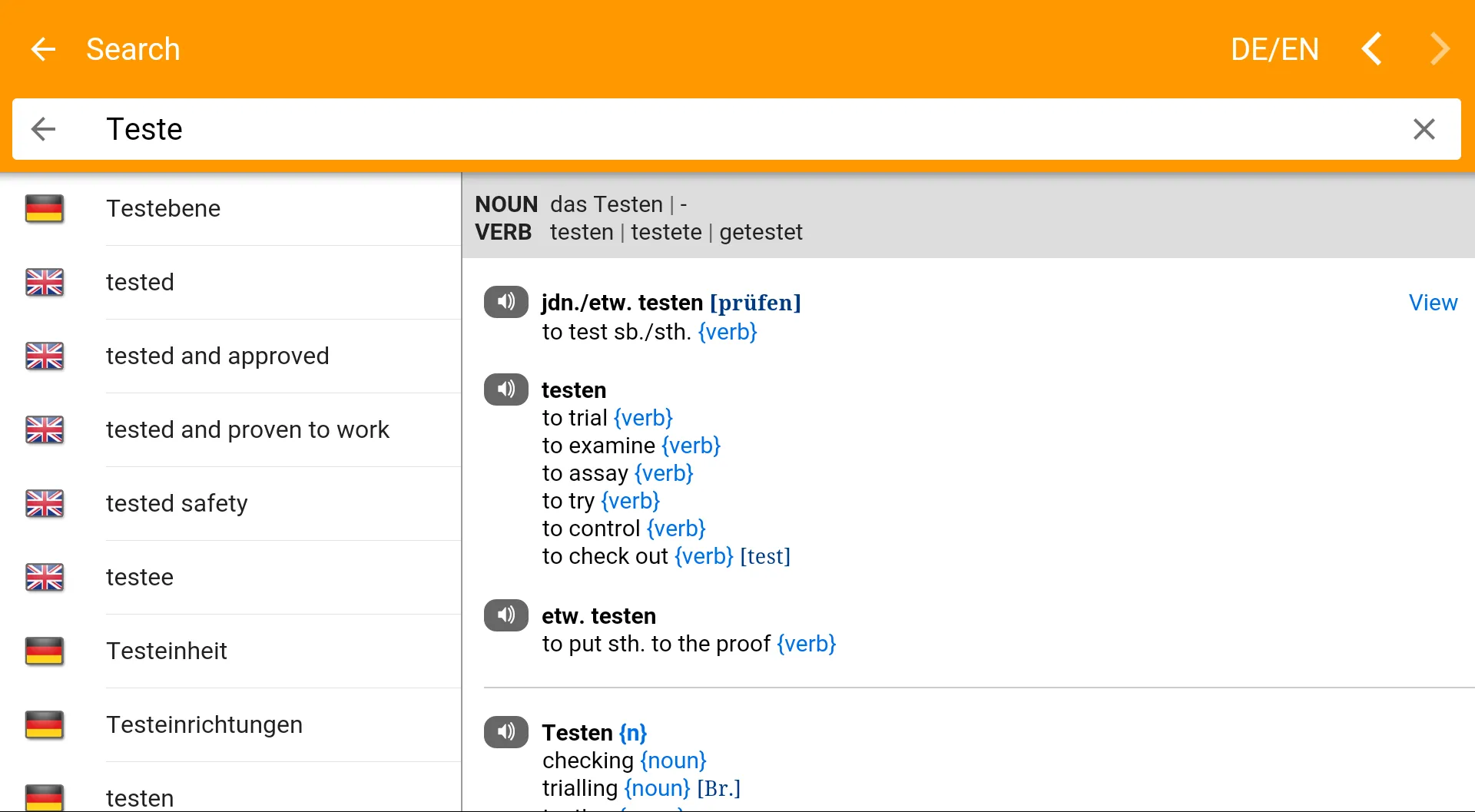Play pronunciation for jdn./etw. testen

coord(505,302)
